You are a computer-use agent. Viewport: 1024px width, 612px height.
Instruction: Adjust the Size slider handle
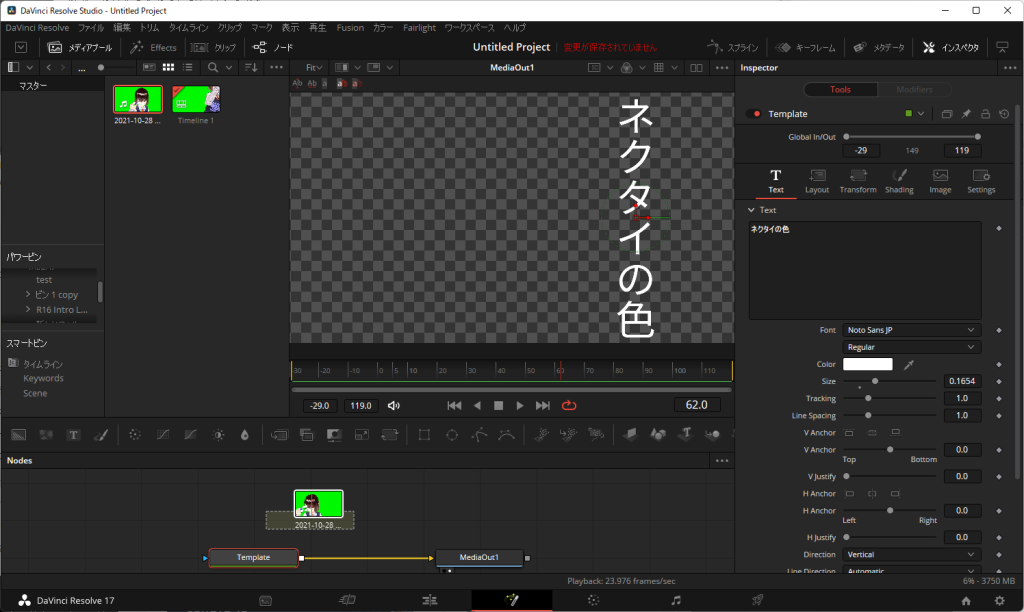coord(875,381)
